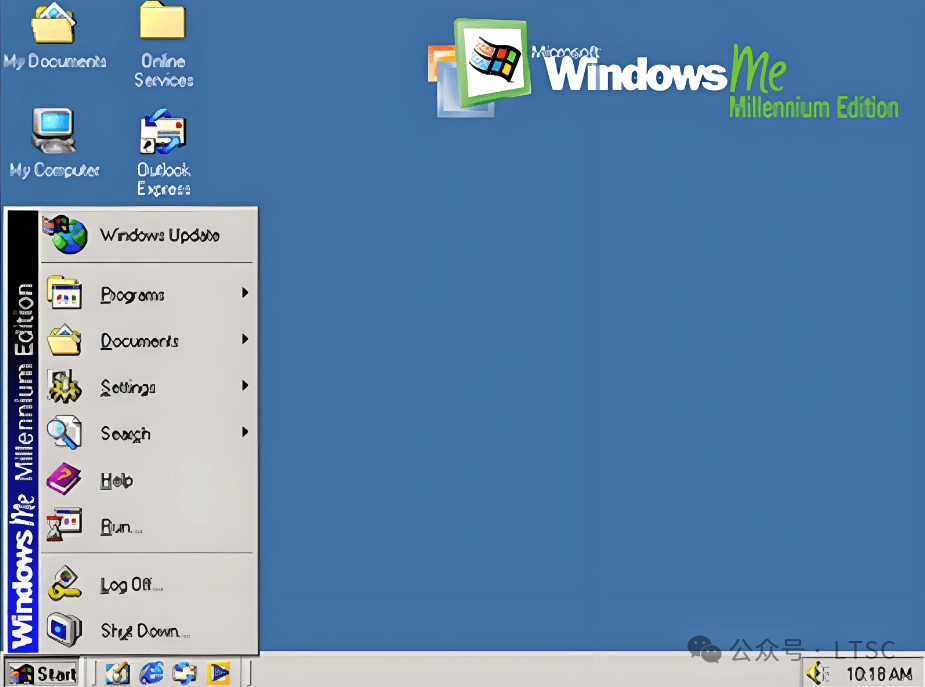
Task: Click the Start button
Action: point(42,674)
